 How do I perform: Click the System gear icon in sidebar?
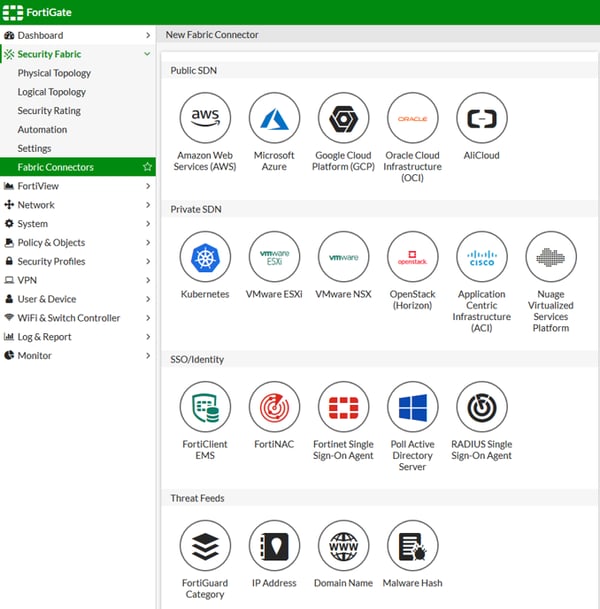pos(9,224)
